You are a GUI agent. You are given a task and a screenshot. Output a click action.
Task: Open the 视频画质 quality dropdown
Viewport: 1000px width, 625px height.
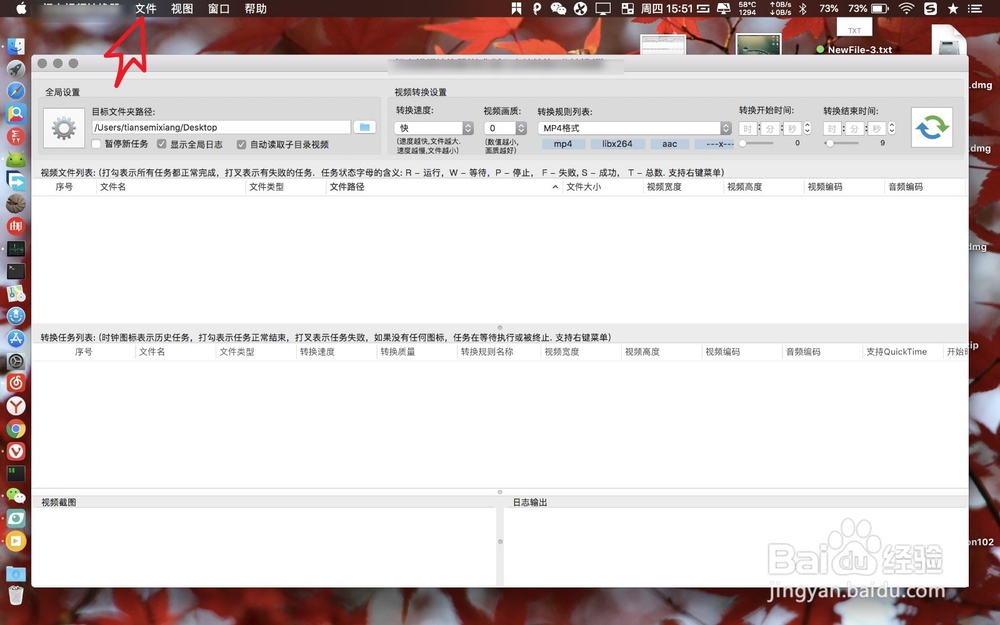507,128
